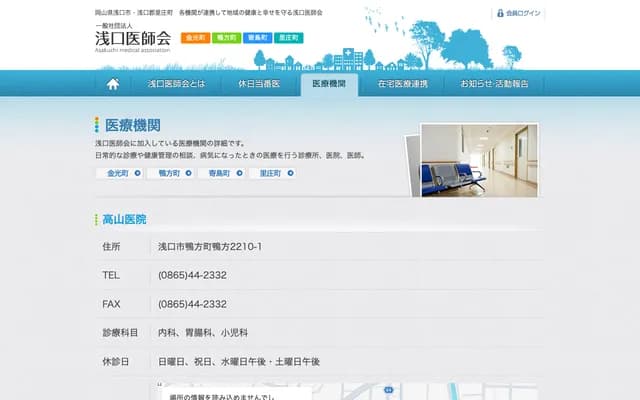Image resolution: width=640 pixels, height=400 pixels.
Task: Jump to 金光町 section link
Action: click(x=118, y=173)
